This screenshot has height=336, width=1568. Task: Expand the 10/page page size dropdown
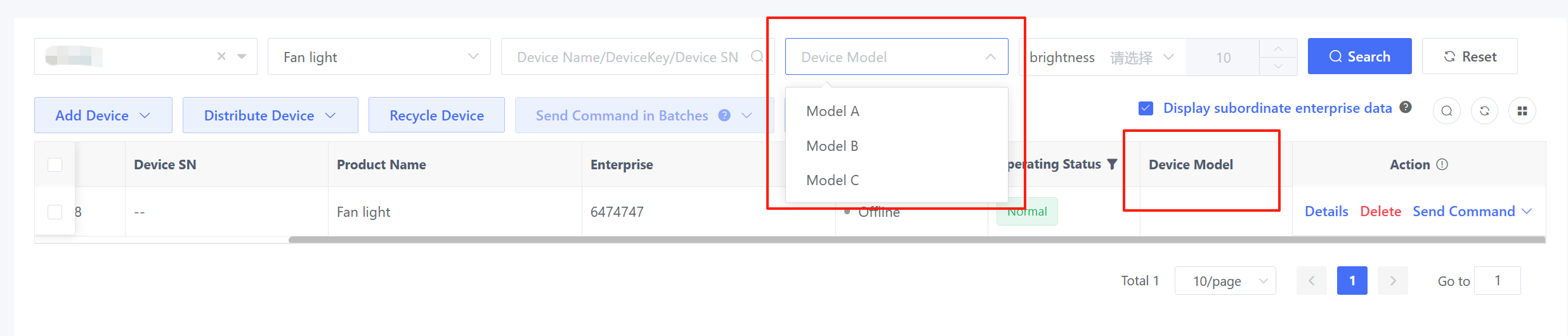tap(1225, 281)
